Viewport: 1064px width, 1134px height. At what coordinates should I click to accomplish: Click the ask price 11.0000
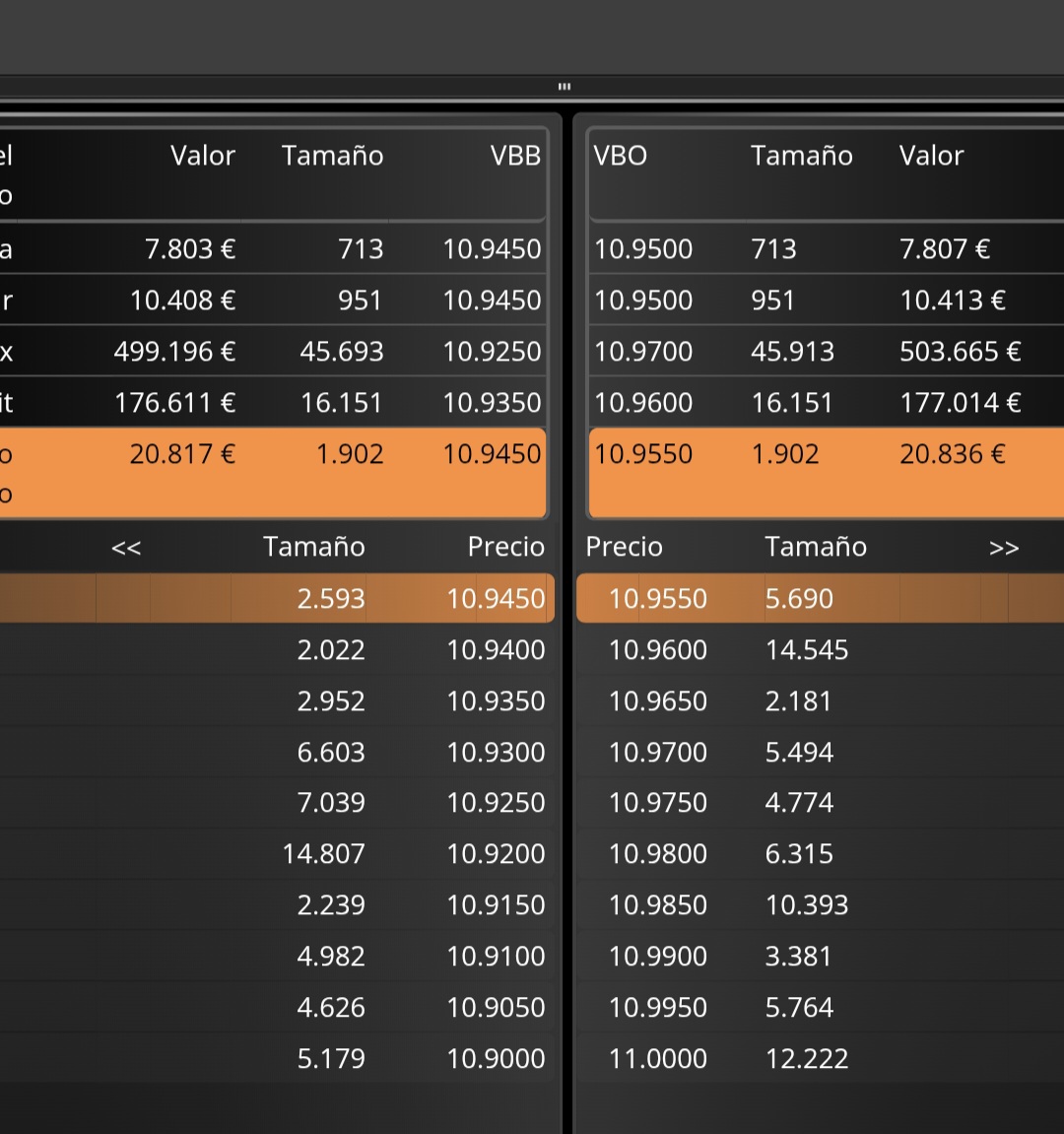(x=657, y=1059)
